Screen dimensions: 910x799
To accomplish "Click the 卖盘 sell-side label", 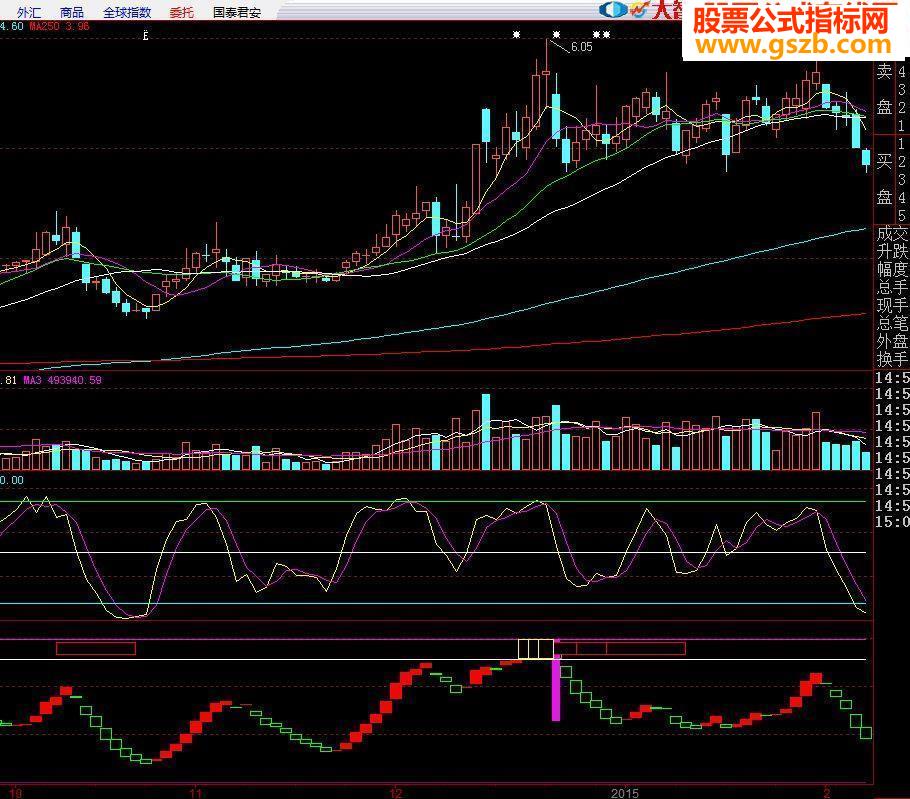I will pos(884,89).
